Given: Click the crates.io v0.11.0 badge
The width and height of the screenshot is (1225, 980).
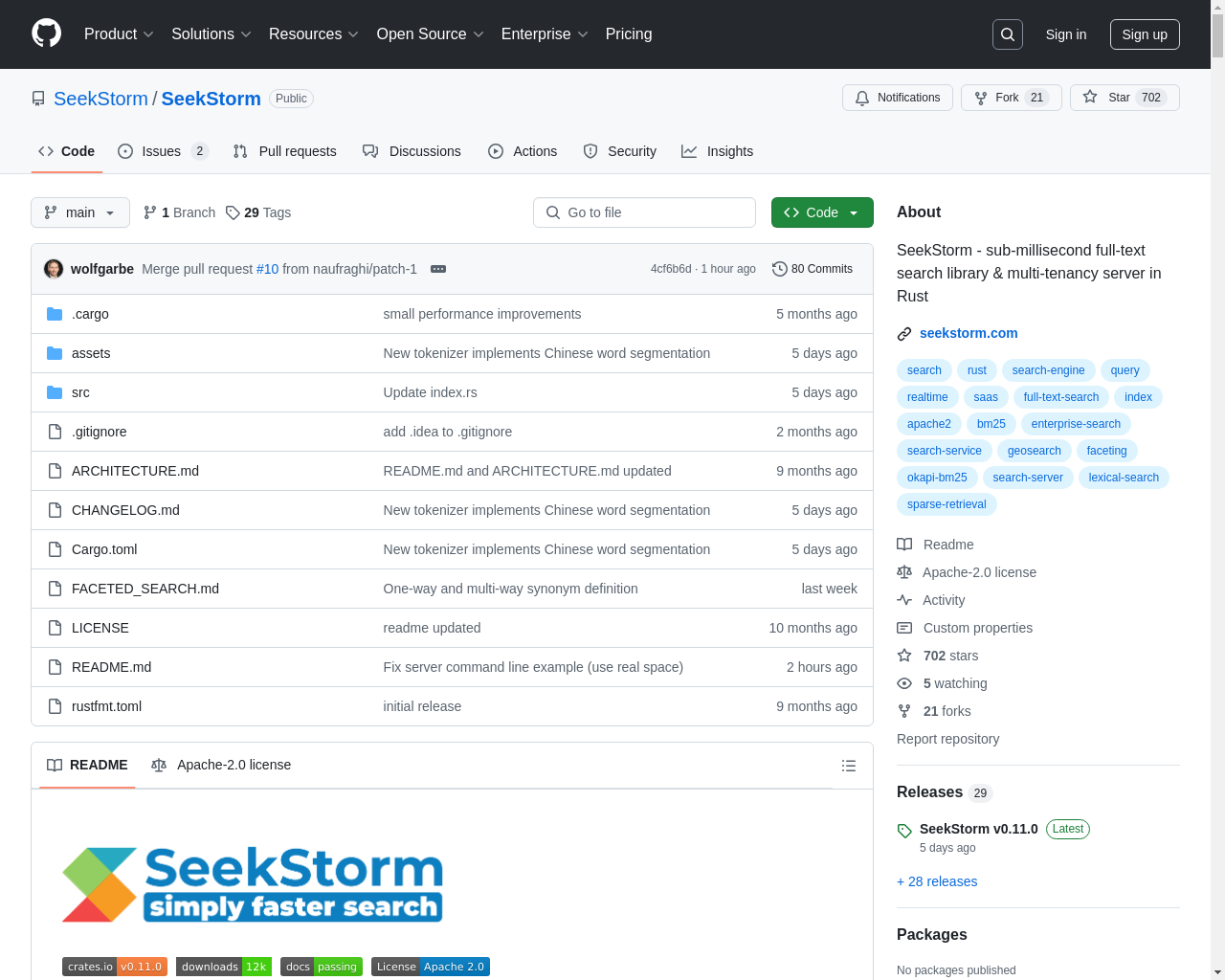Looking at the screenshot, I should 115,967.
